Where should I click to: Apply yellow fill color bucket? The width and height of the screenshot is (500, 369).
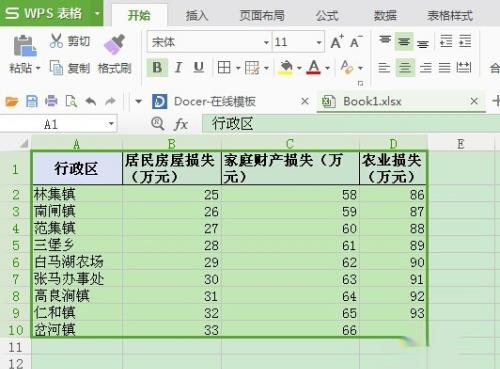[x=285, y=68]
